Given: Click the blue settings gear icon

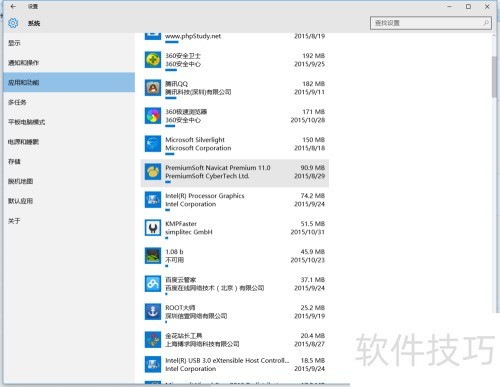Looking at the screenshot, I should click(13, 23).
